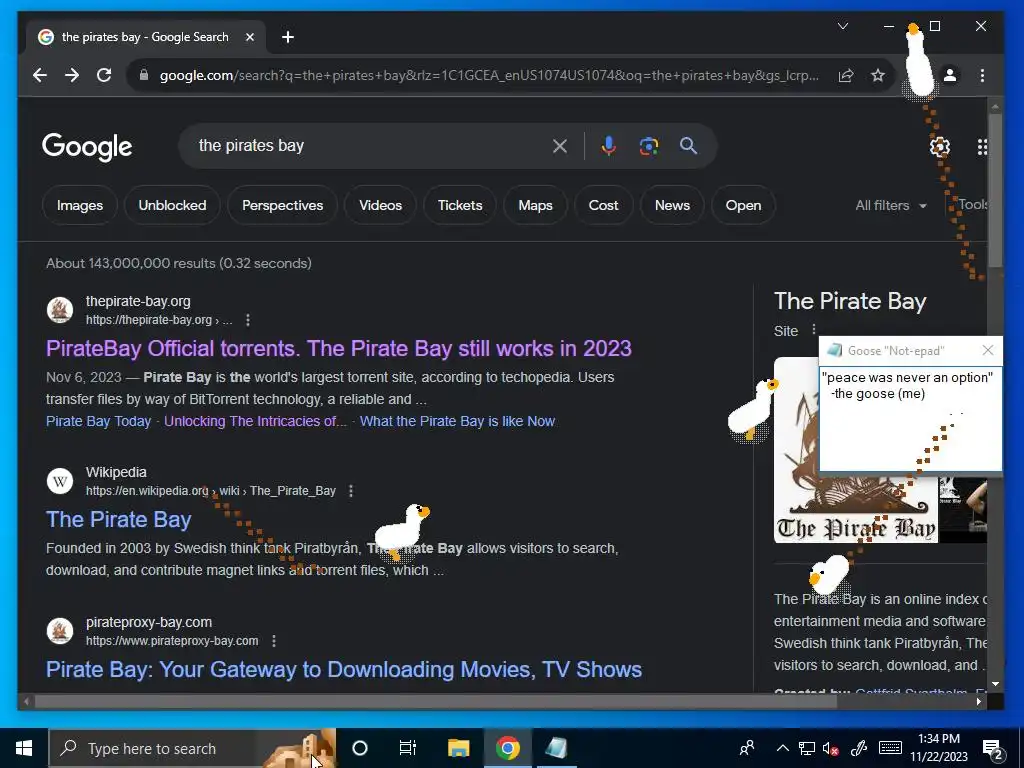Open the Chrome profile icon

click(950, 75)
